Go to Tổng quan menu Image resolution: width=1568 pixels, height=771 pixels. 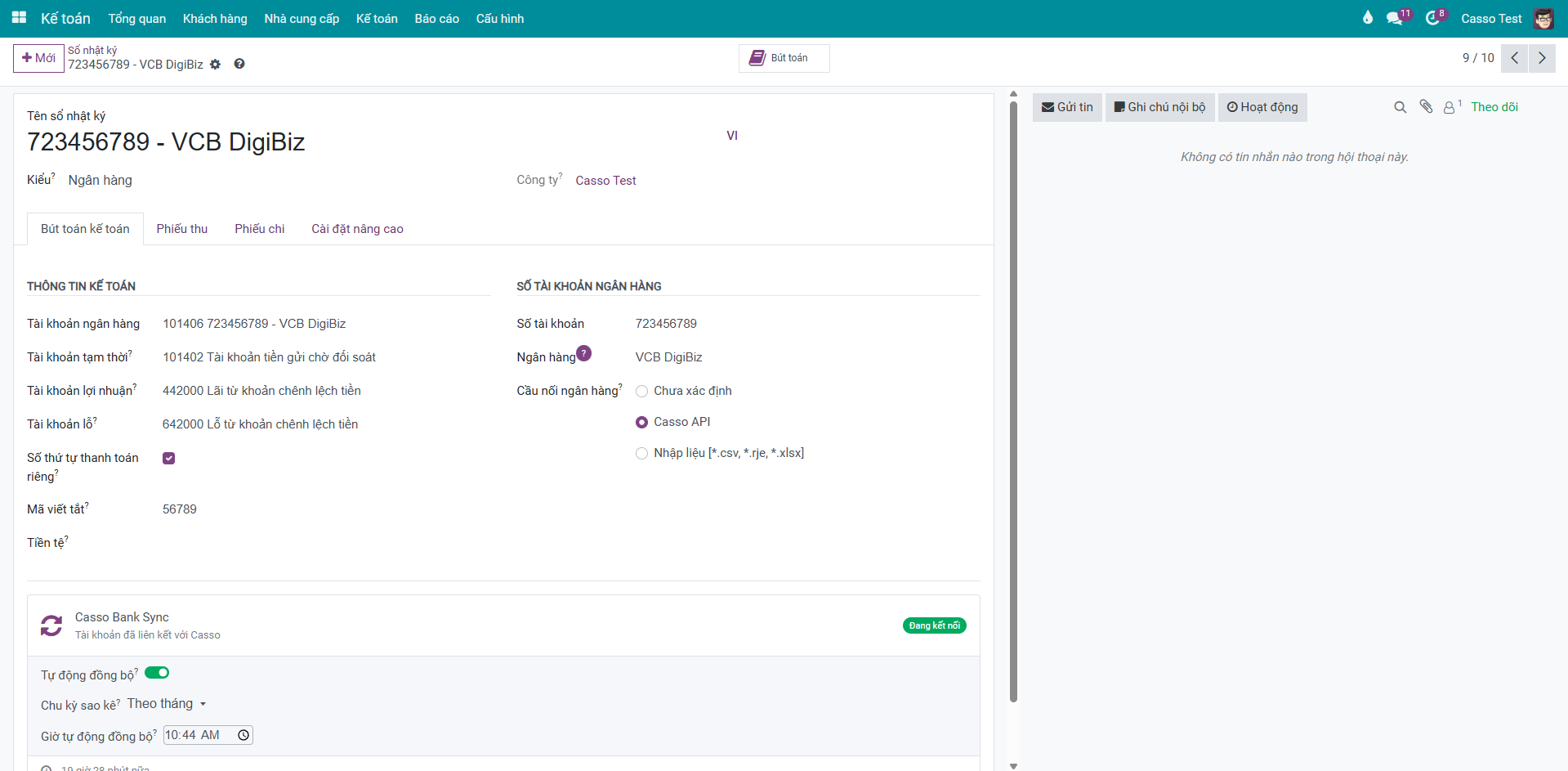137,18
